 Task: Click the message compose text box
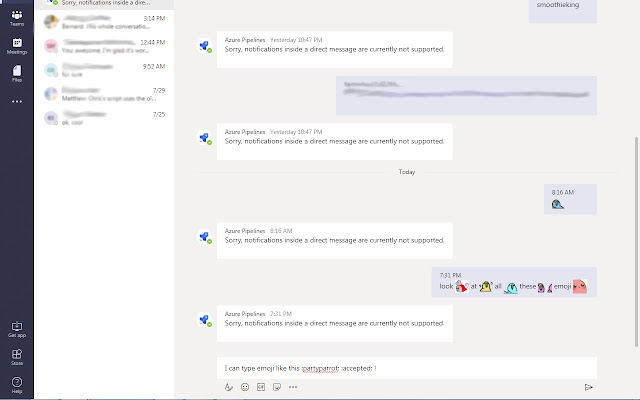[407, 368]
